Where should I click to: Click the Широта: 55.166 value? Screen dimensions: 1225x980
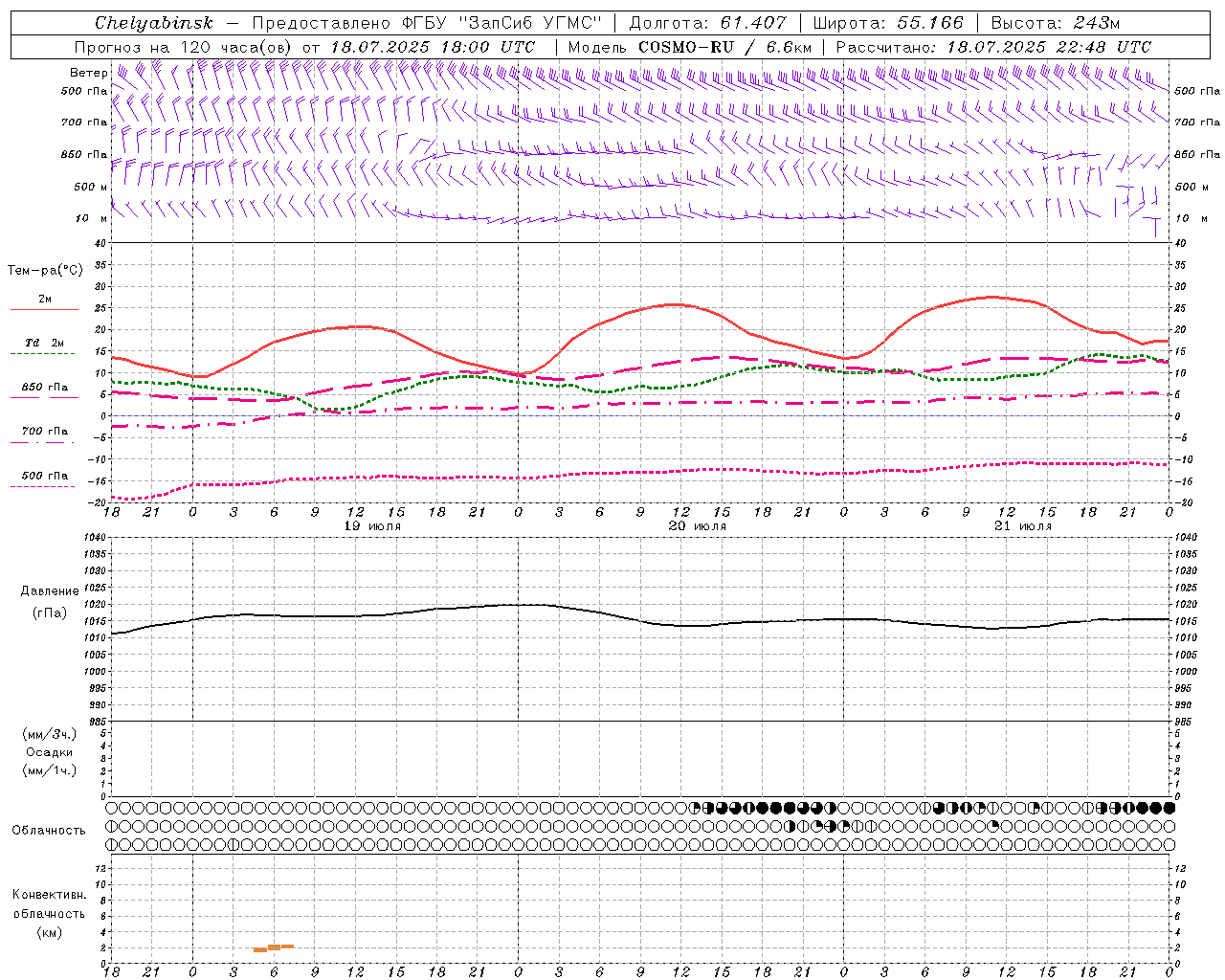click(887, 23)
